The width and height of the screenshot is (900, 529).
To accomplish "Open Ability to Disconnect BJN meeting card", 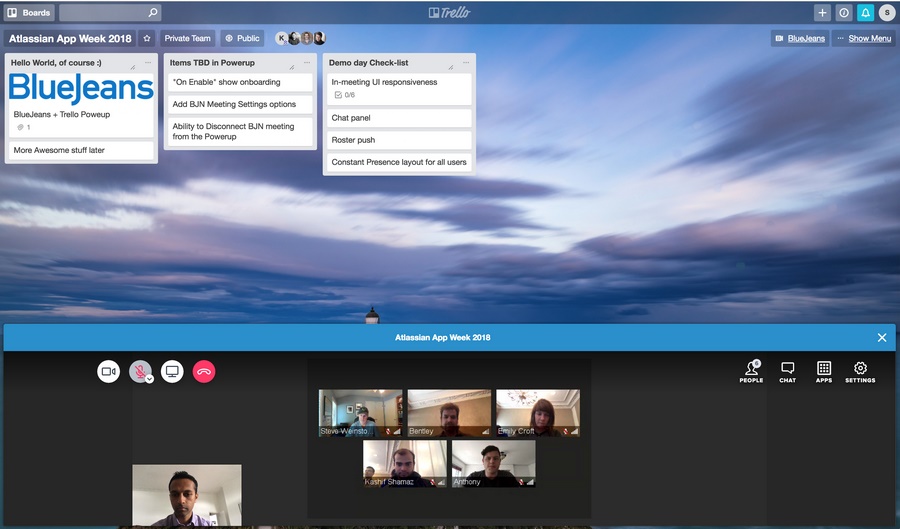I will 240,131.
